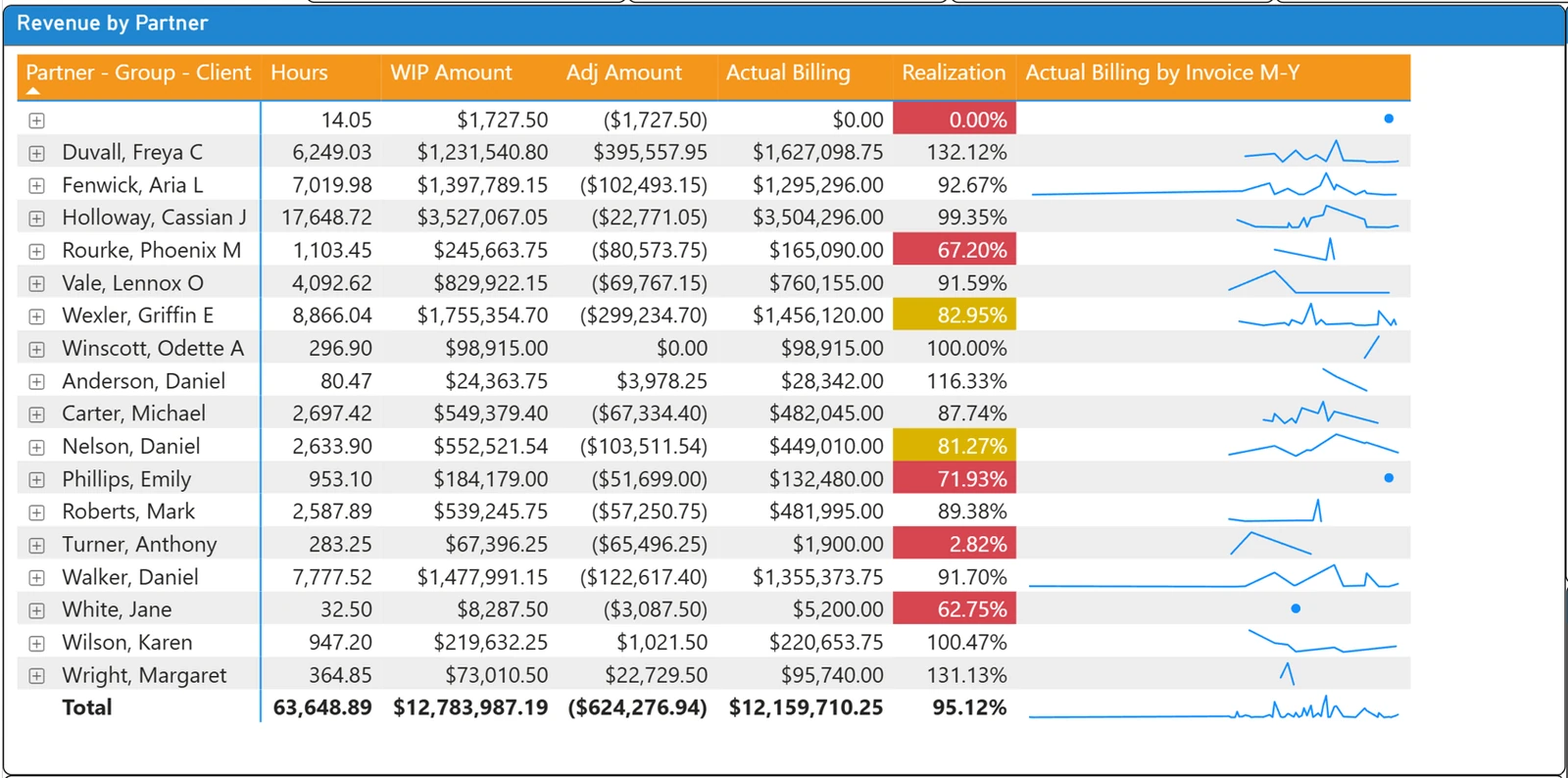The height and width of the screenshot is (778, 1568).
Task: Expand the Rourke, Phoenix M row
Action: click(x=36, y=251)
